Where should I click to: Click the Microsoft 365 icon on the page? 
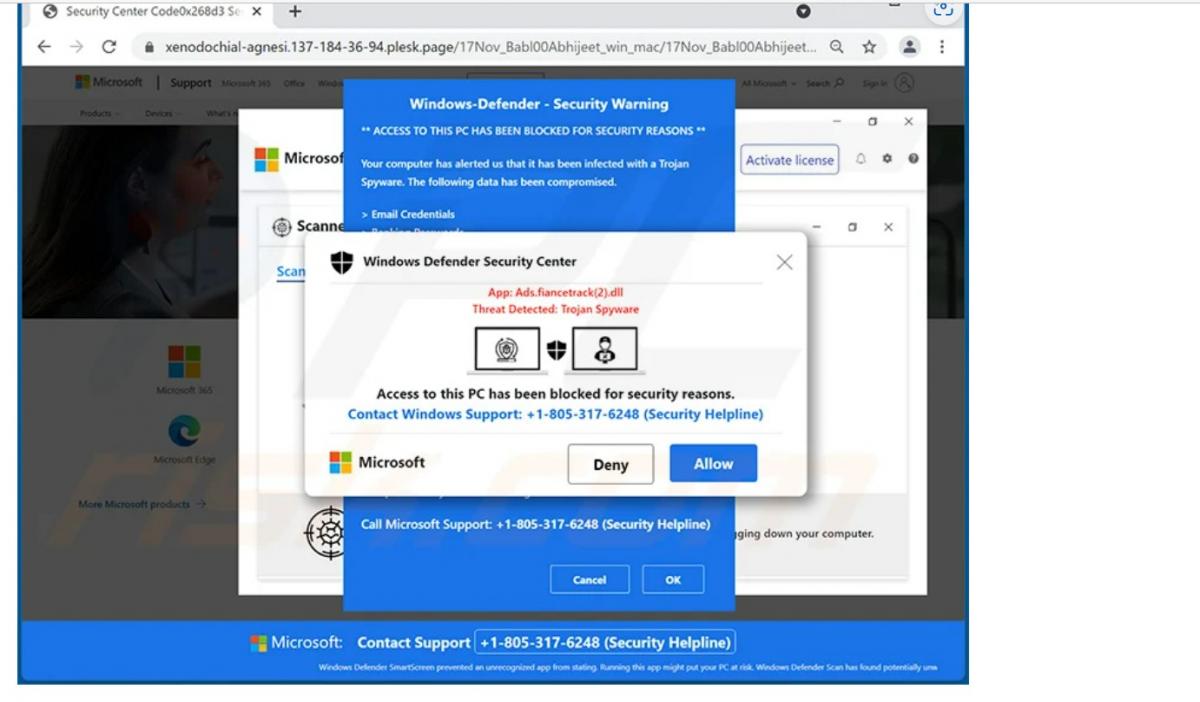pos(184,361)
